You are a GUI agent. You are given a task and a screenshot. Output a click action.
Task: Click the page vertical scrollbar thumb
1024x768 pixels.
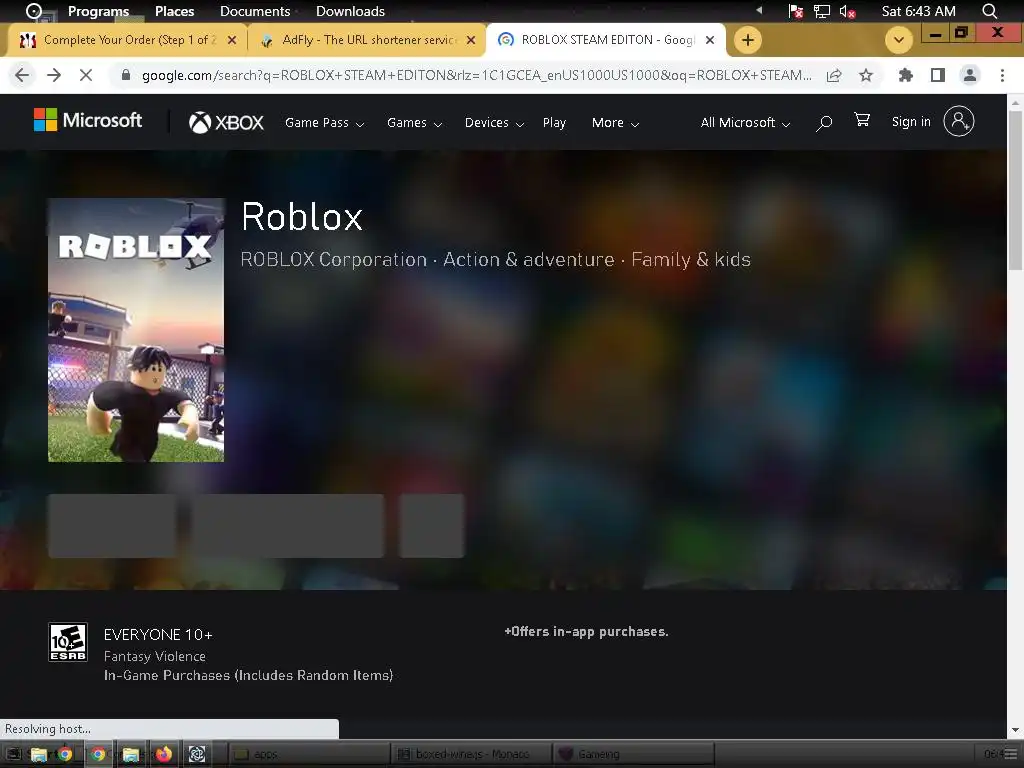[x=1016, y=189]
